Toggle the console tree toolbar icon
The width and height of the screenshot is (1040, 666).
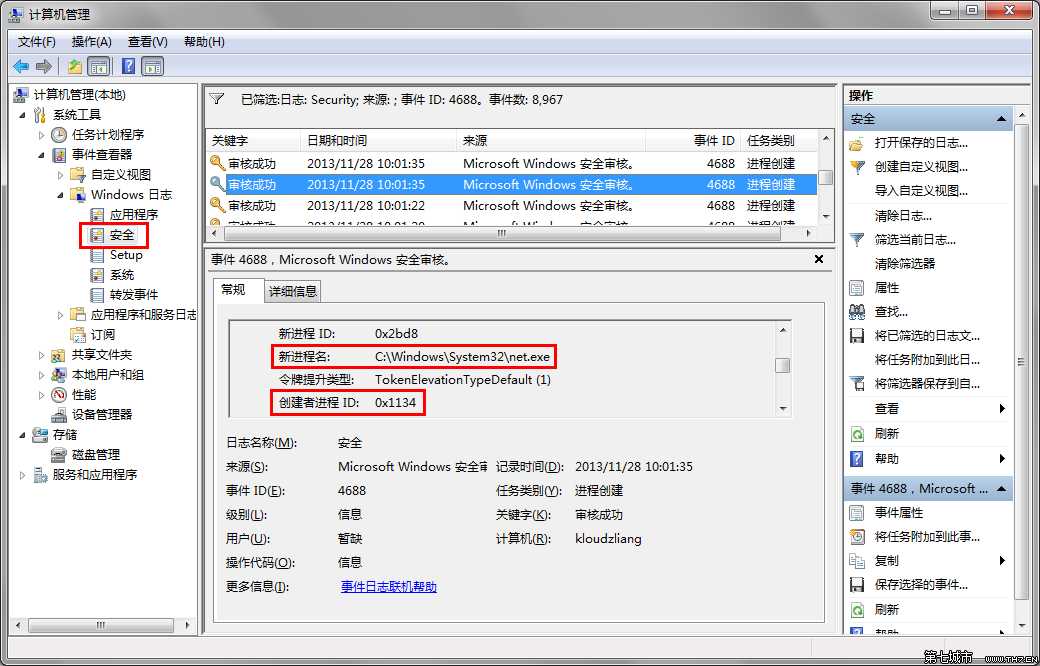click(x=99, y=66)
